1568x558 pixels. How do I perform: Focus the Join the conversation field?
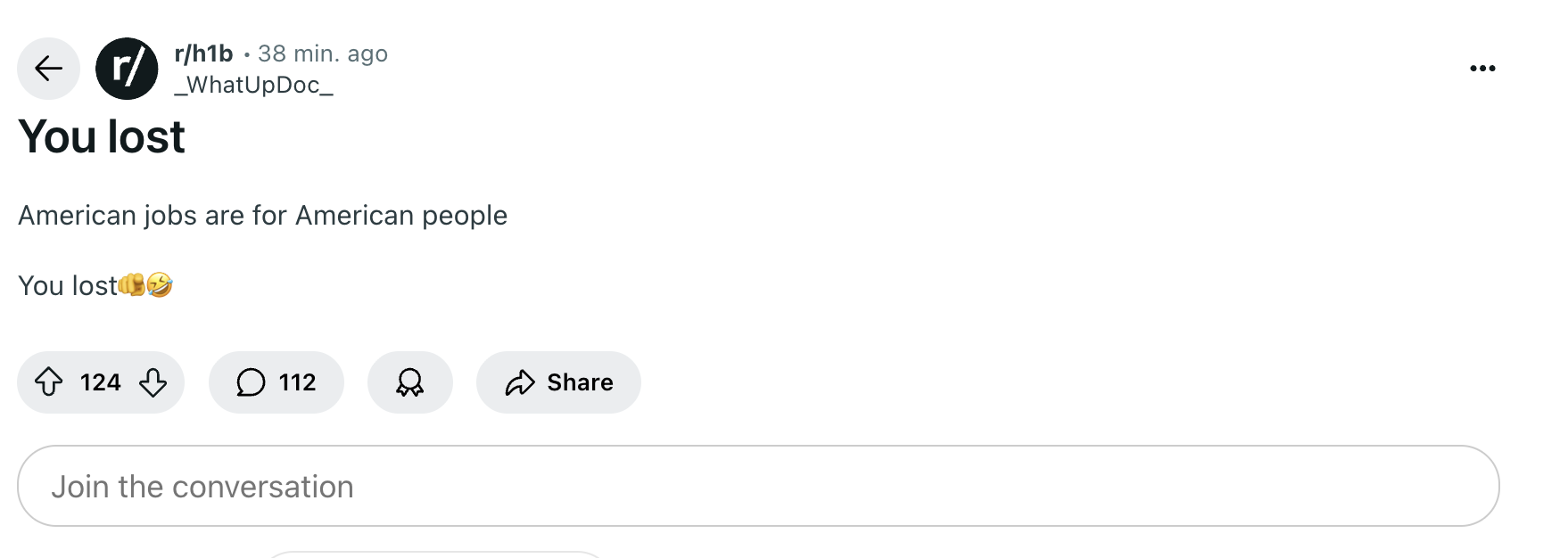coord(758,486)
